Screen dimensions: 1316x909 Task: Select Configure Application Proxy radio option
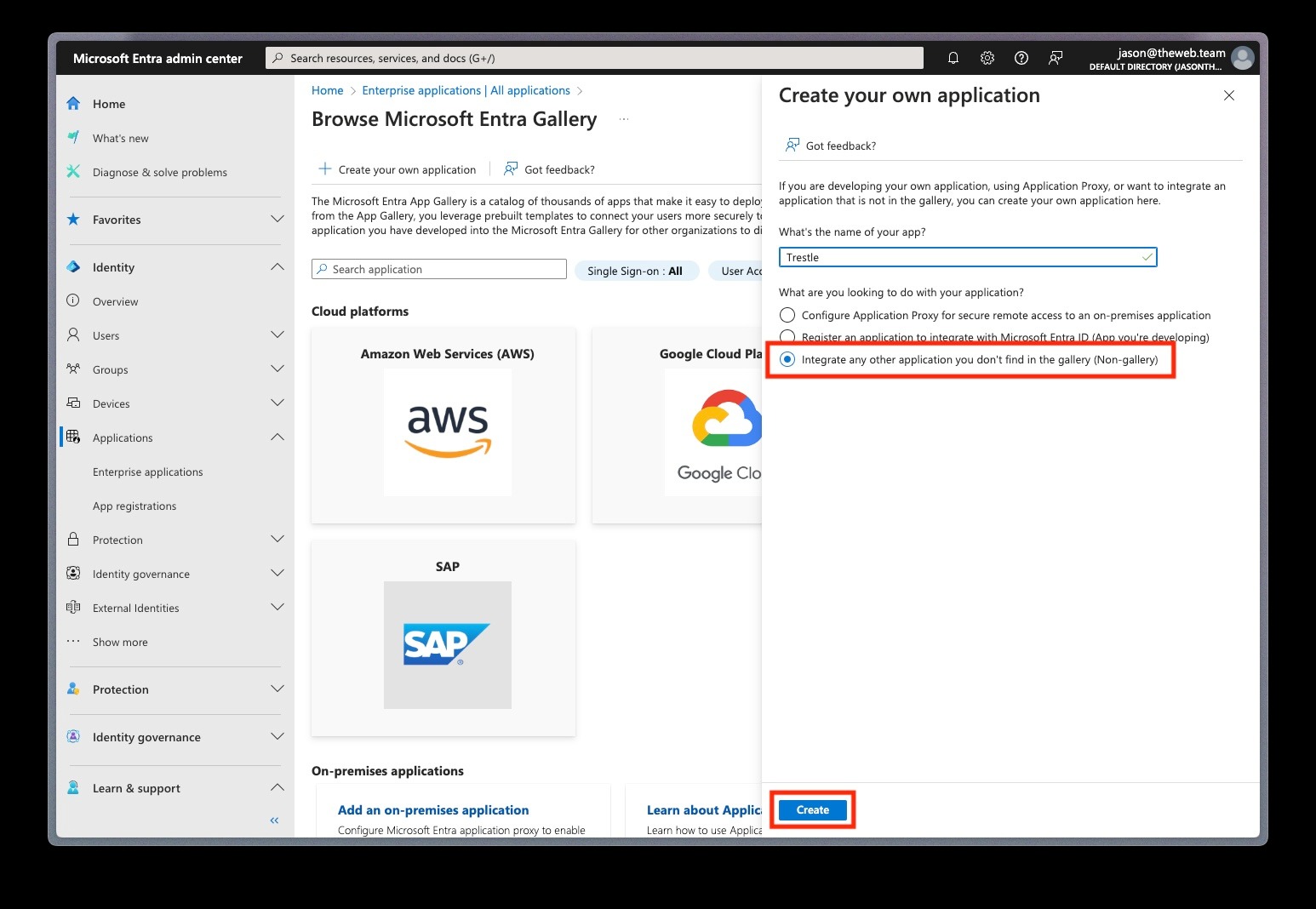[787, 315]
